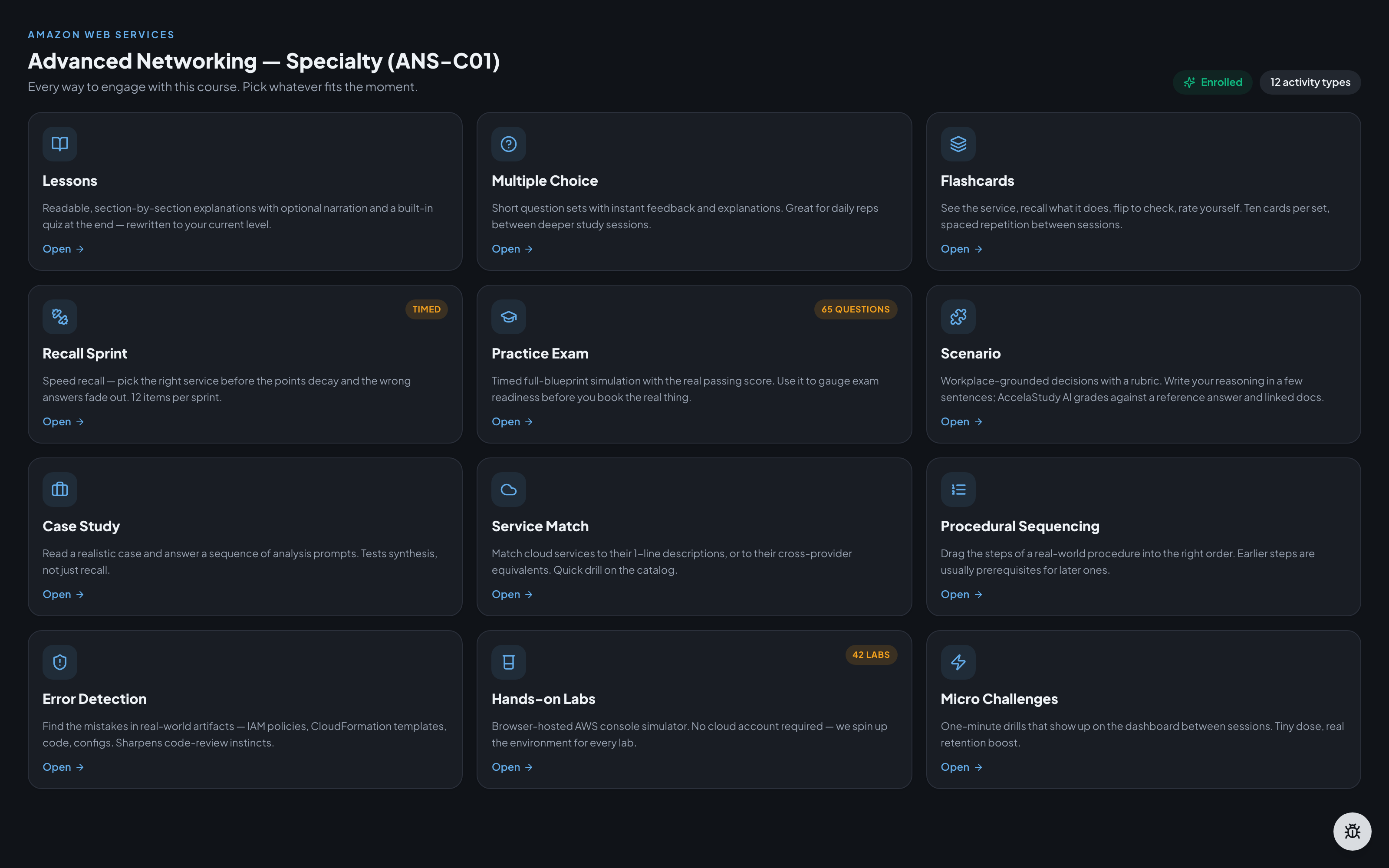Click the Lessons description about optional narration
The width and height of the screenshot is (1389, 868).
pos(237,217)
